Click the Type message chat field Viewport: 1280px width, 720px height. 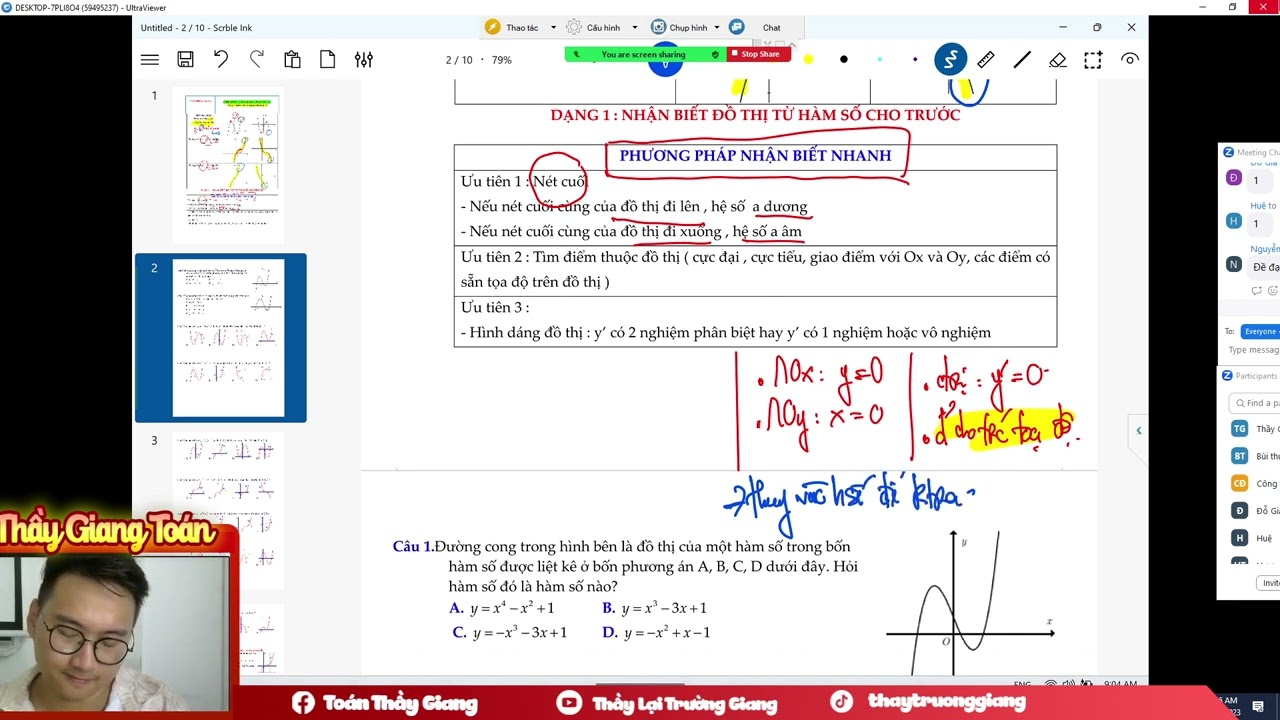(x=1254, y=350)
